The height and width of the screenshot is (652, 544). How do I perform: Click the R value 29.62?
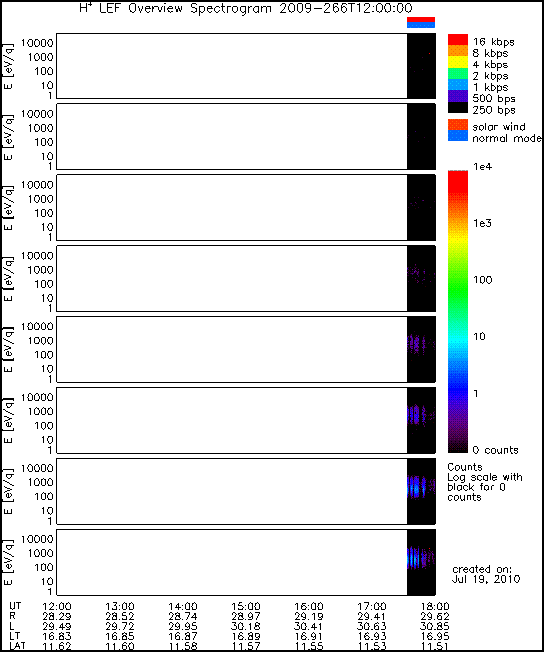pyautogui.click(x=435, y=616)
